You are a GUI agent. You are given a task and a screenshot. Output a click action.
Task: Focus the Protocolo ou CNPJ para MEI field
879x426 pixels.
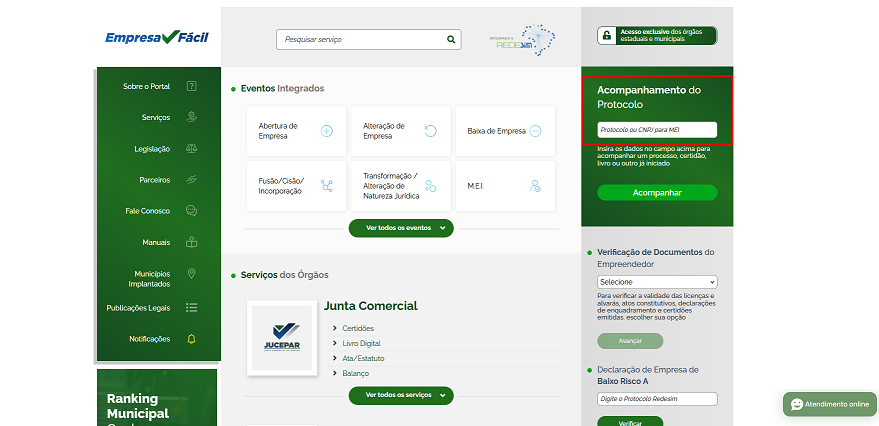coord(657,129)
